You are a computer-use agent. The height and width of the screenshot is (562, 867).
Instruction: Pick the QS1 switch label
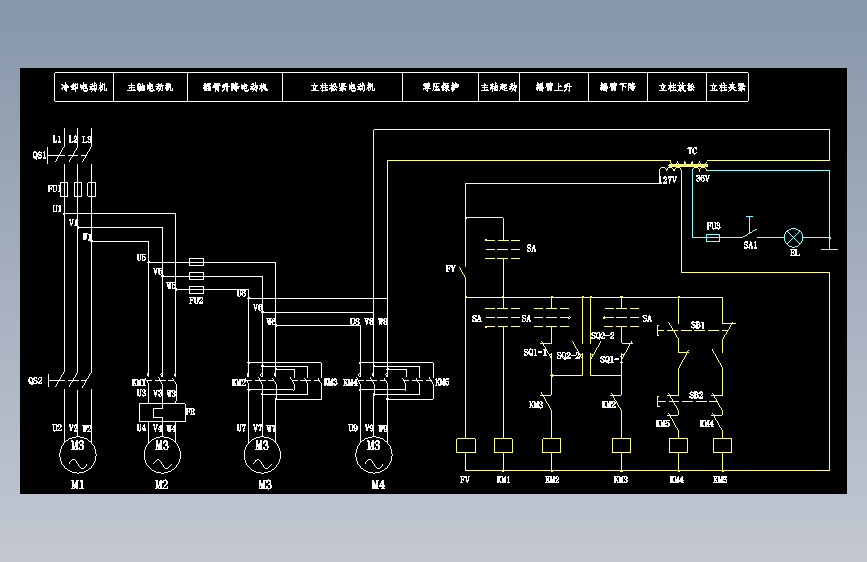click(39, 155)
